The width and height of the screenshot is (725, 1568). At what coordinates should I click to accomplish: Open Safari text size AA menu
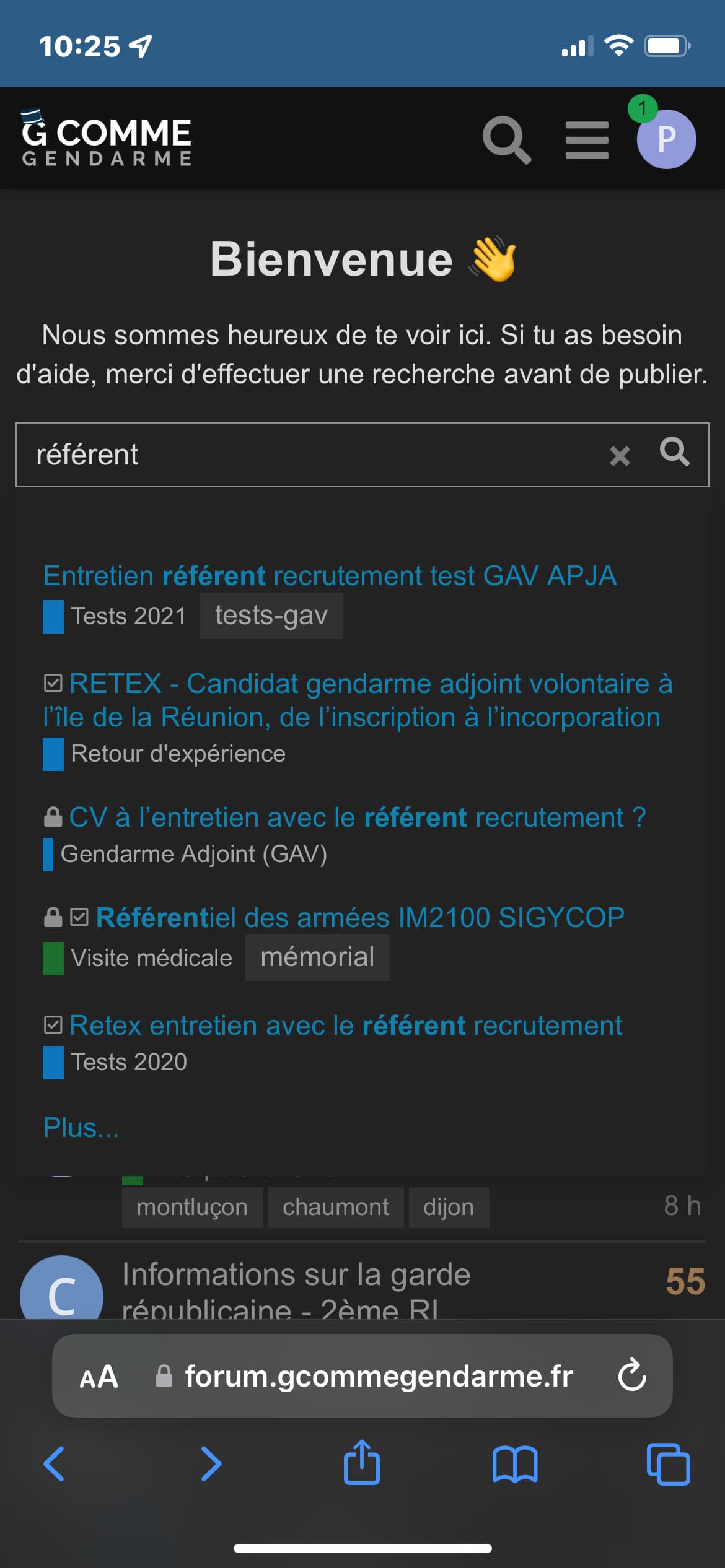[x=99, y=1376]
